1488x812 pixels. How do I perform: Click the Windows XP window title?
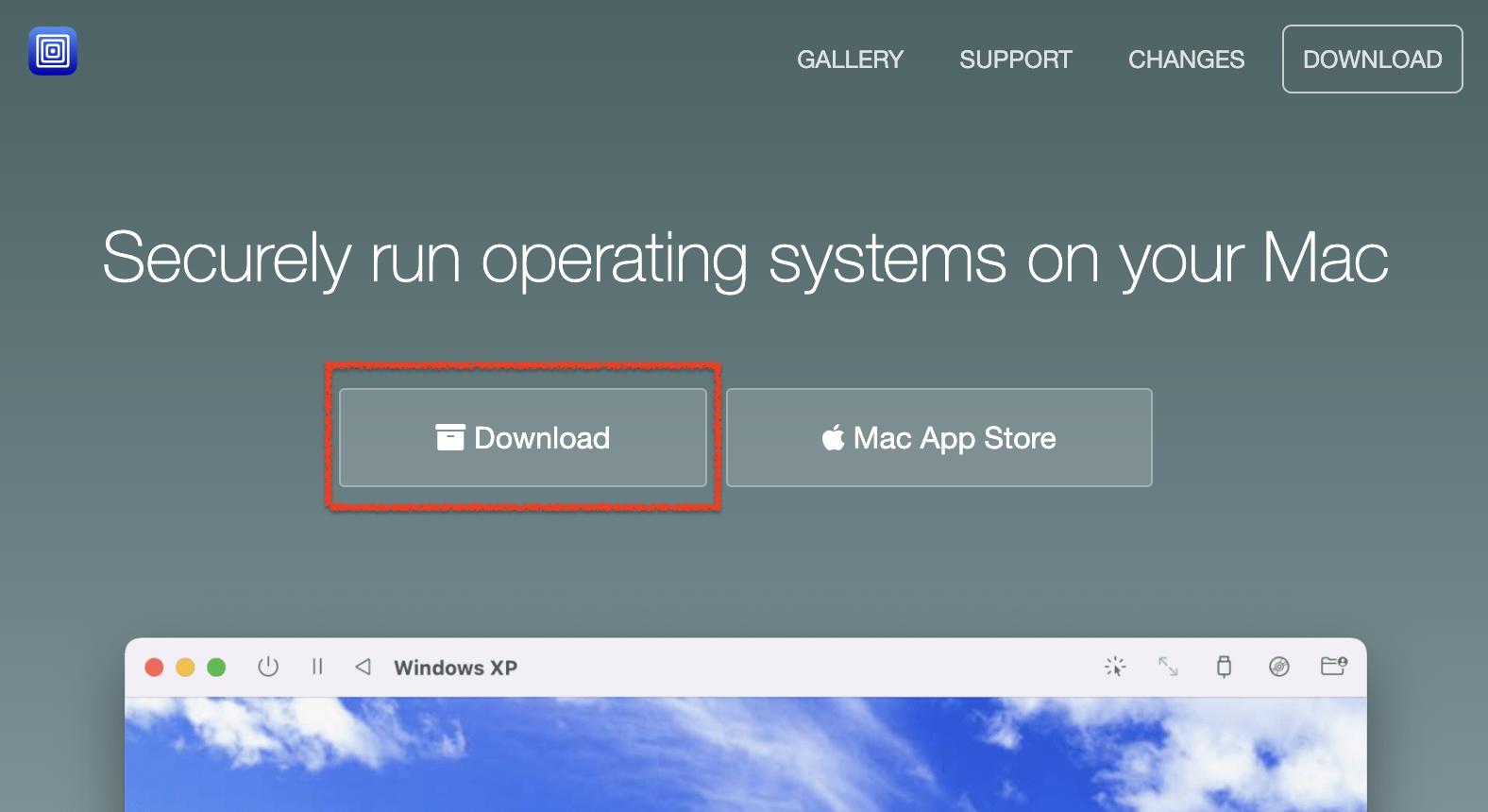[x=455, y=668]
